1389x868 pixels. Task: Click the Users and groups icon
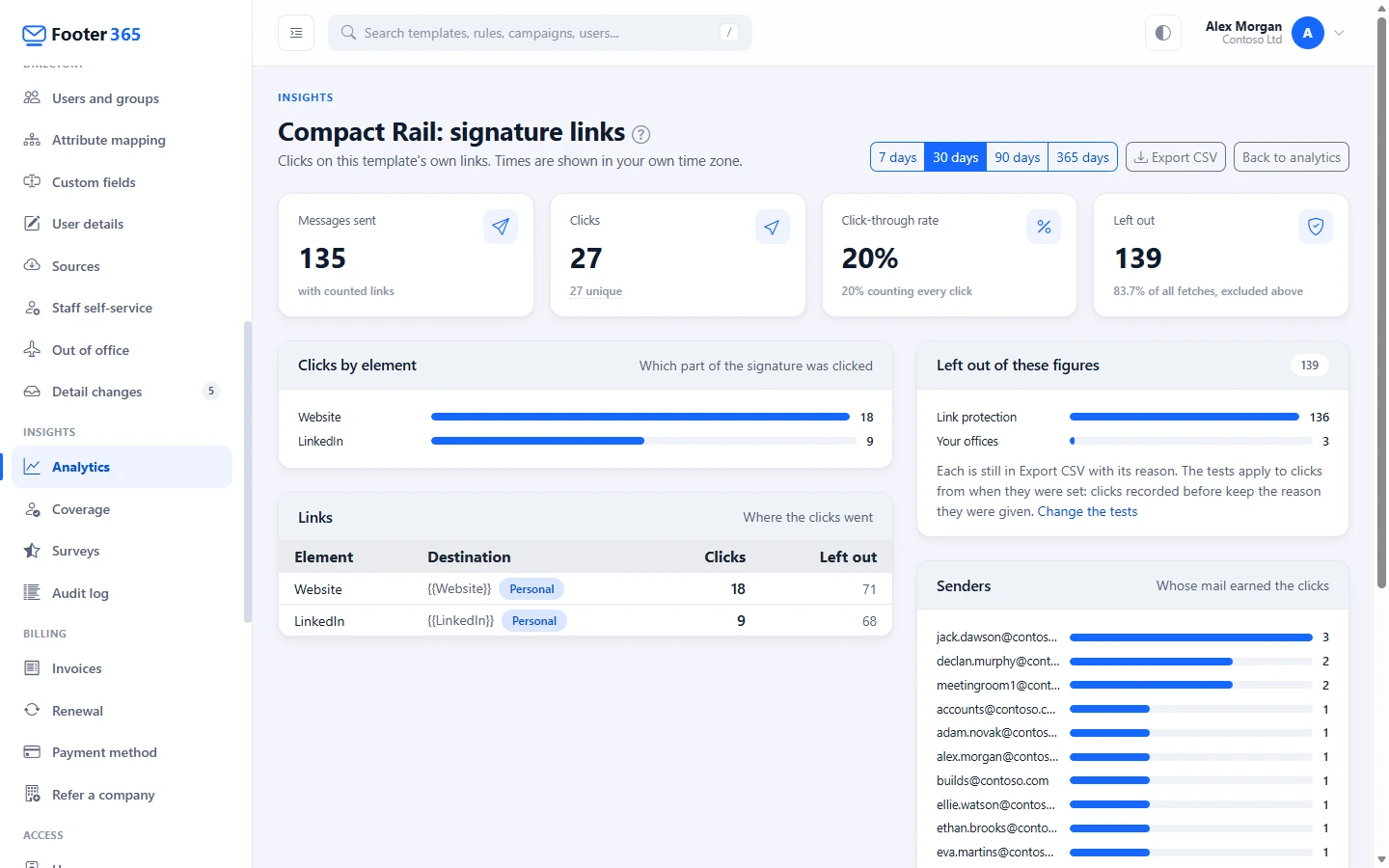point(32,97)
